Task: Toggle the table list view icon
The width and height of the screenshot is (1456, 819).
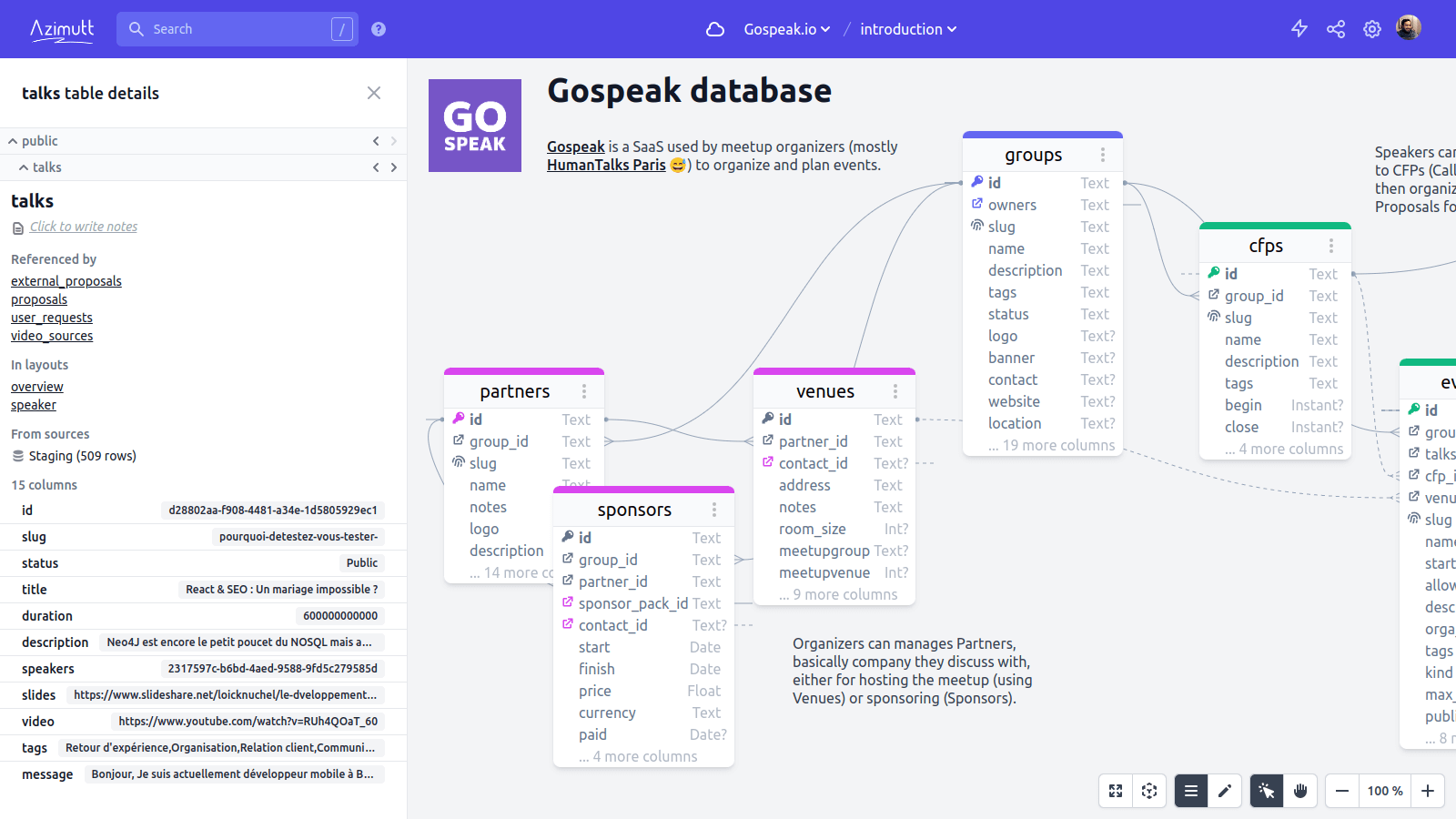Action: click(1190, 791)
